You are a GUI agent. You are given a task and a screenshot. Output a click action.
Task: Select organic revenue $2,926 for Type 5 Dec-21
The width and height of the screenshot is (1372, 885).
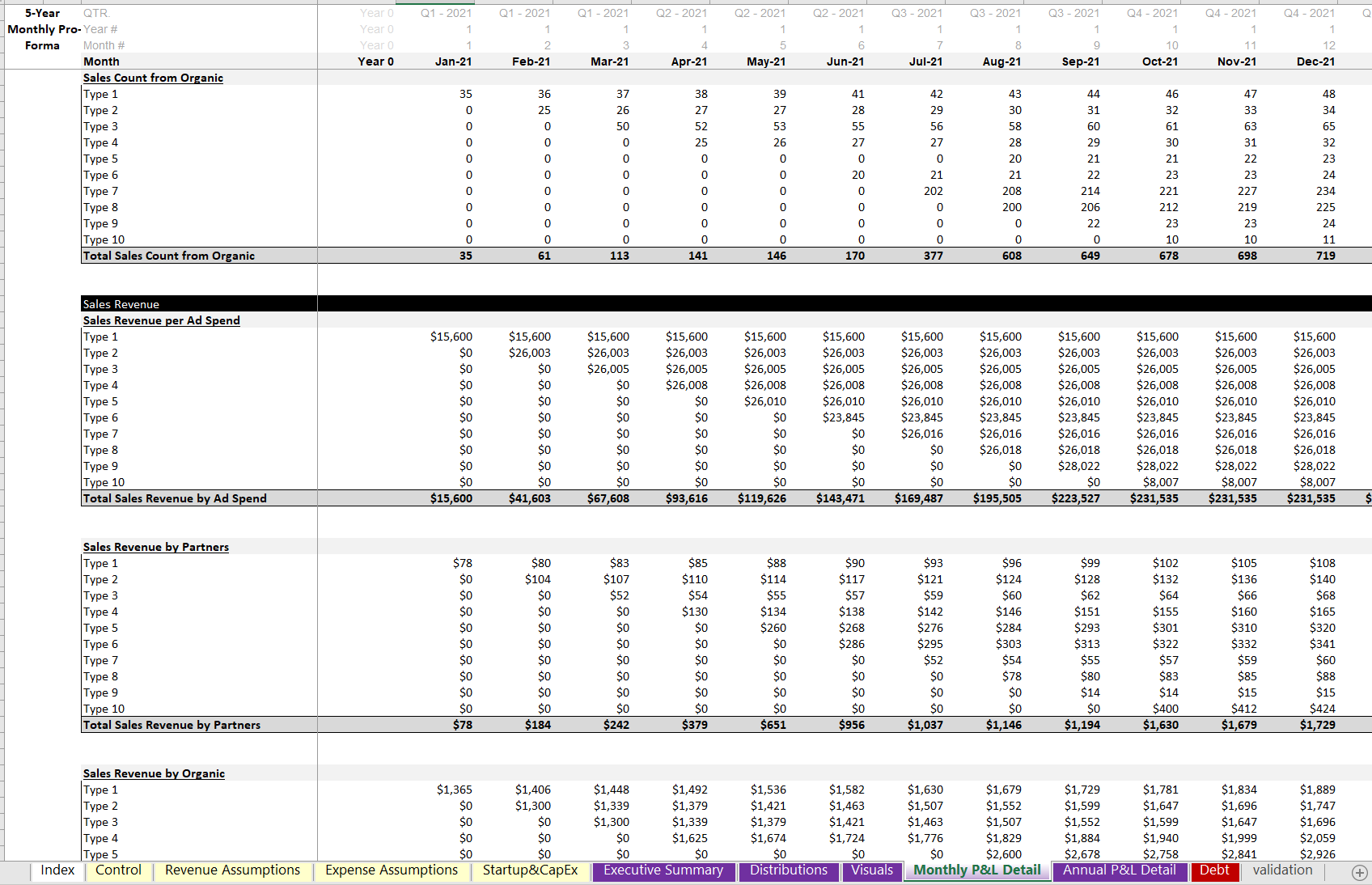1317,854
